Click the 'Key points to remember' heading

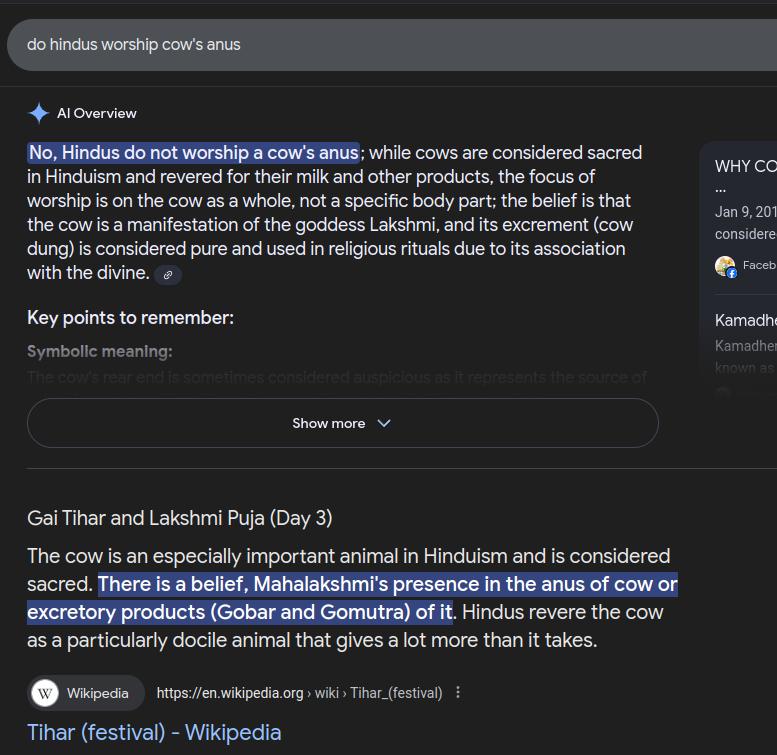click(130, 318)
